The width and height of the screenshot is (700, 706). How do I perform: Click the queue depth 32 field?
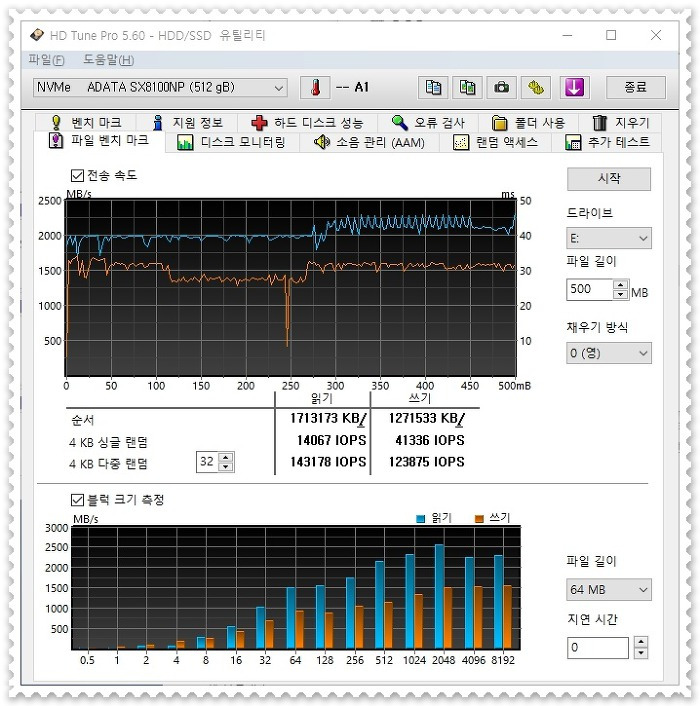point(208,462)
